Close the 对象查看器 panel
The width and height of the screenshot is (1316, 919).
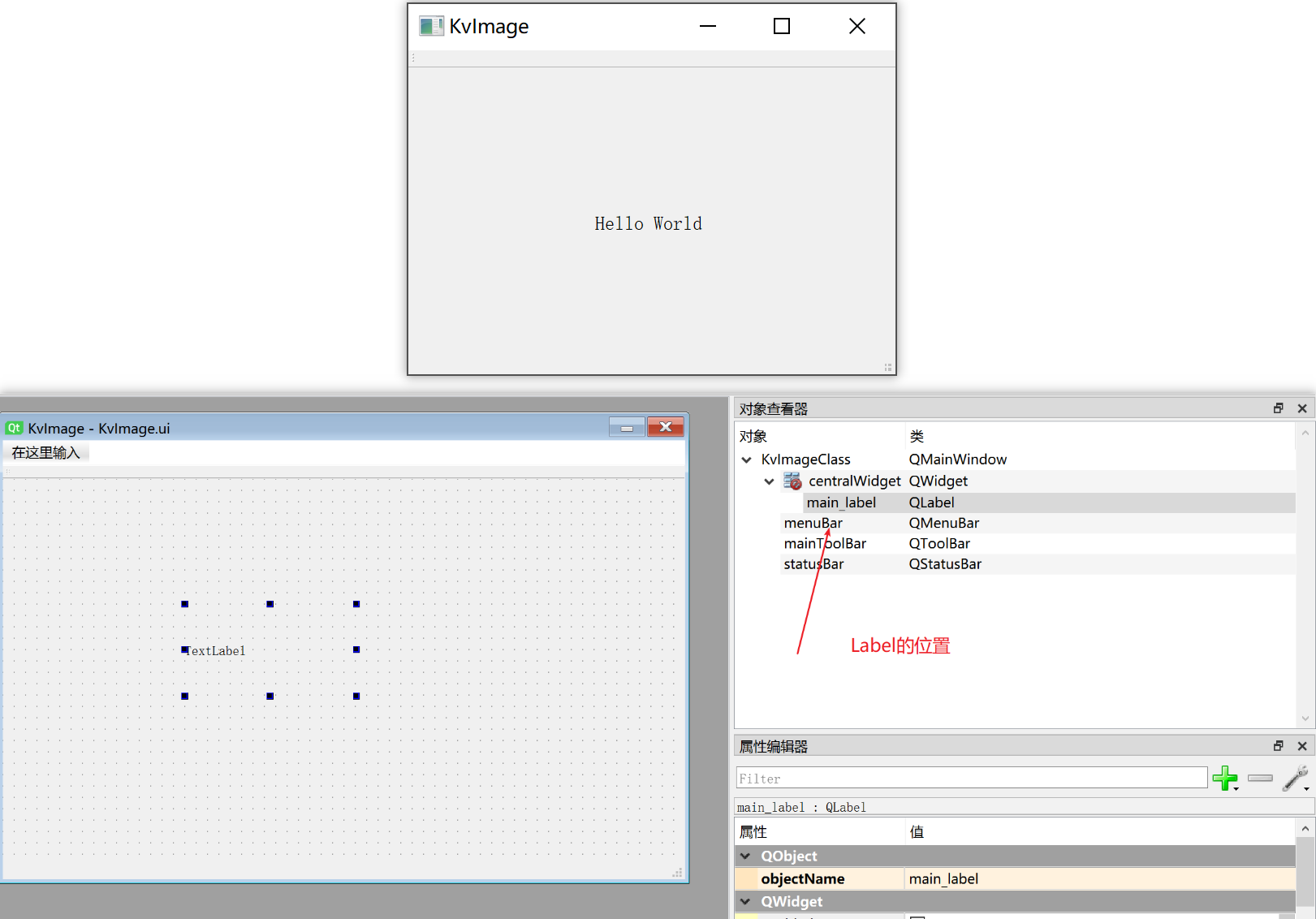[x=1302, y=408]
